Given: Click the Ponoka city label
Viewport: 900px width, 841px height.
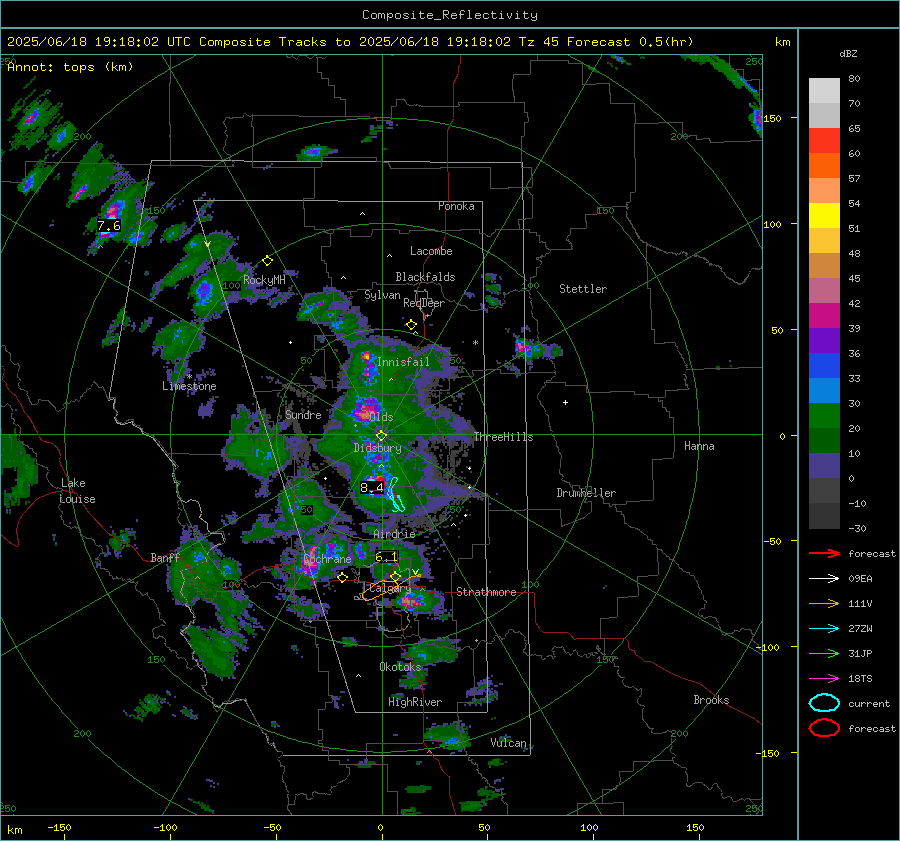Looking at the screenshot, I should tap(456, 206).
